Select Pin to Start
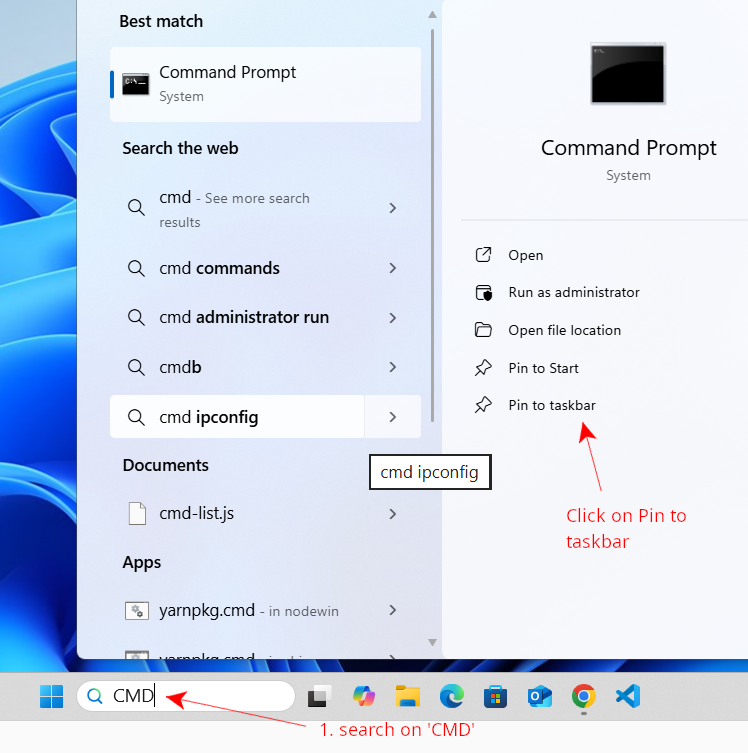This screenshot has width=748, height=753. [543, 368]
